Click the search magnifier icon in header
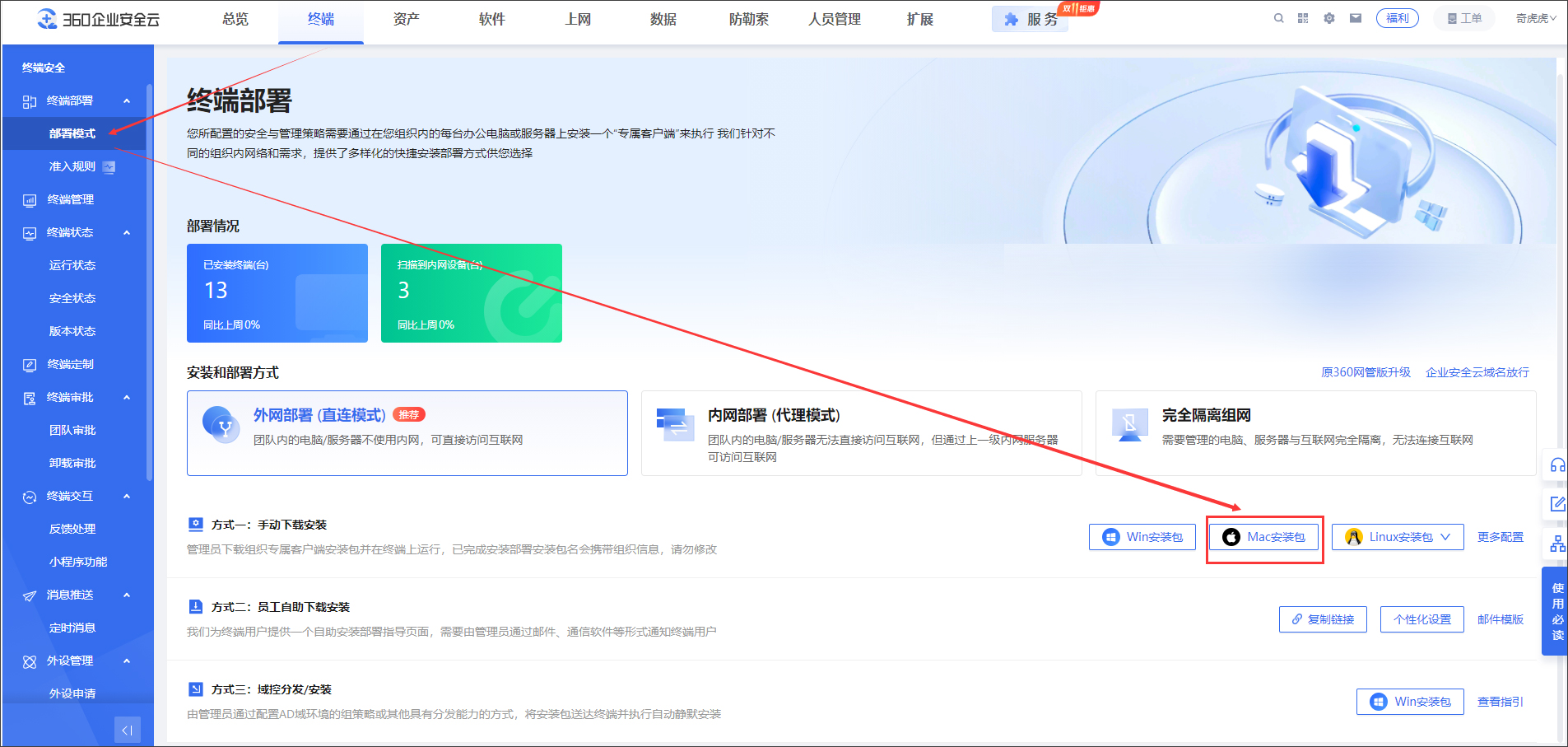This screenshot has width=1568, height=747. [x=1278, y=18]
